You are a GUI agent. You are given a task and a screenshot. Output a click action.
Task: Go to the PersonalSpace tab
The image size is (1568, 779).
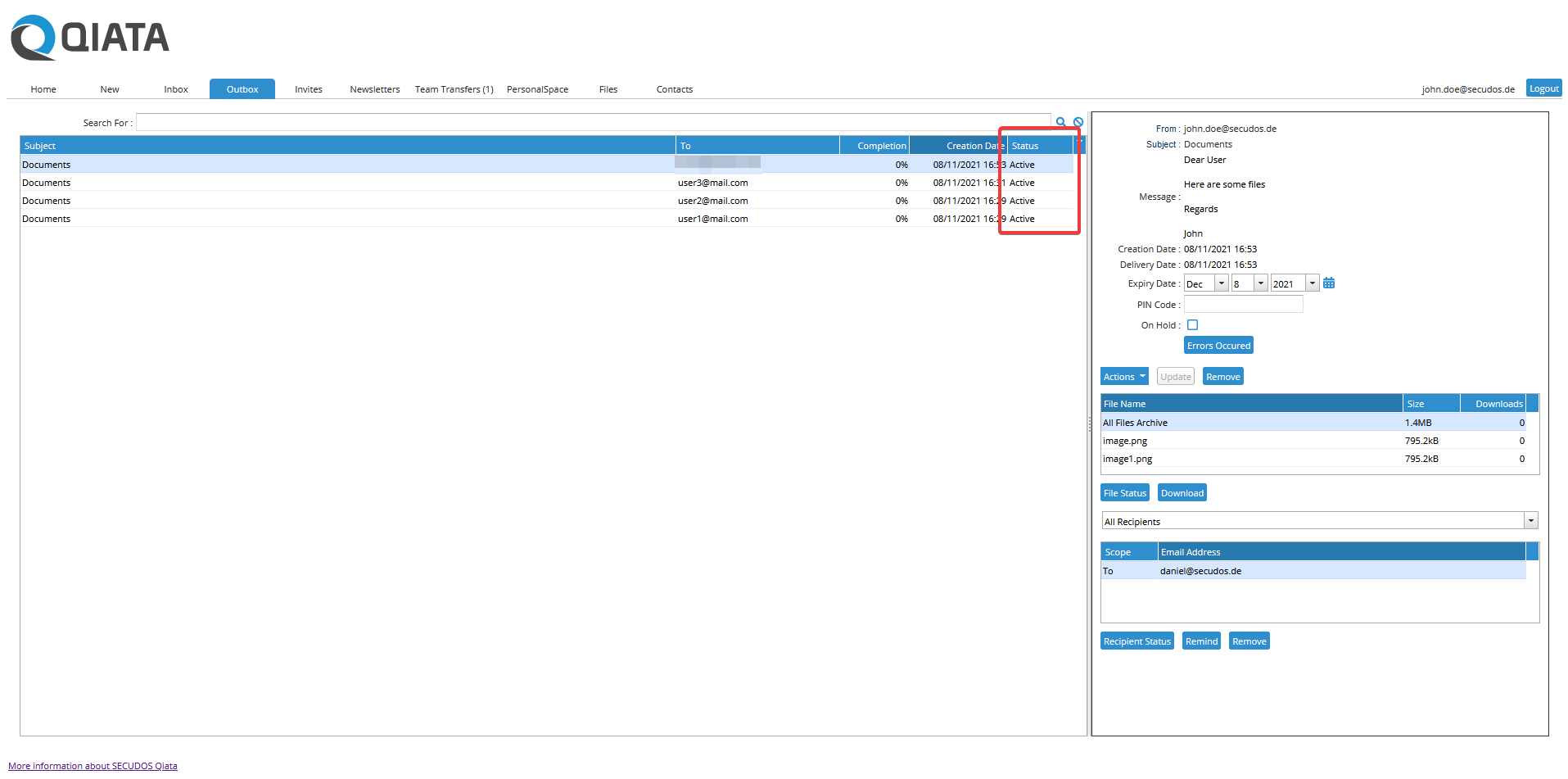[537, 89]
